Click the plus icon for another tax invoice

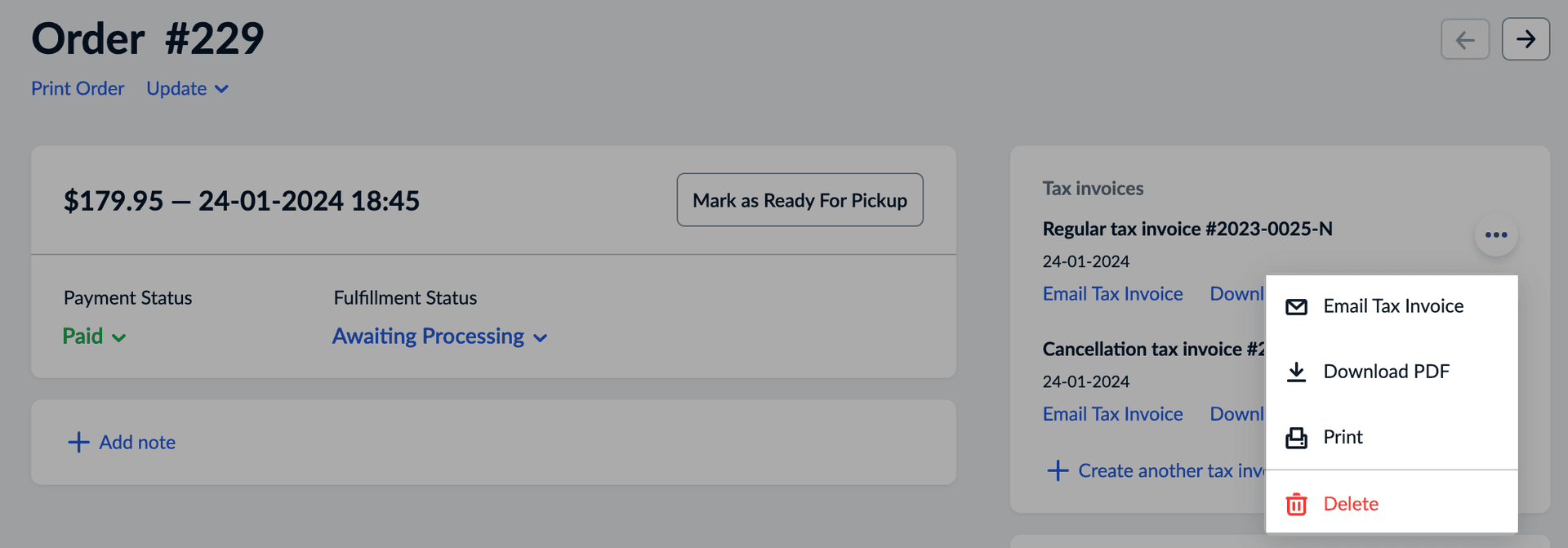point(1058,471)
